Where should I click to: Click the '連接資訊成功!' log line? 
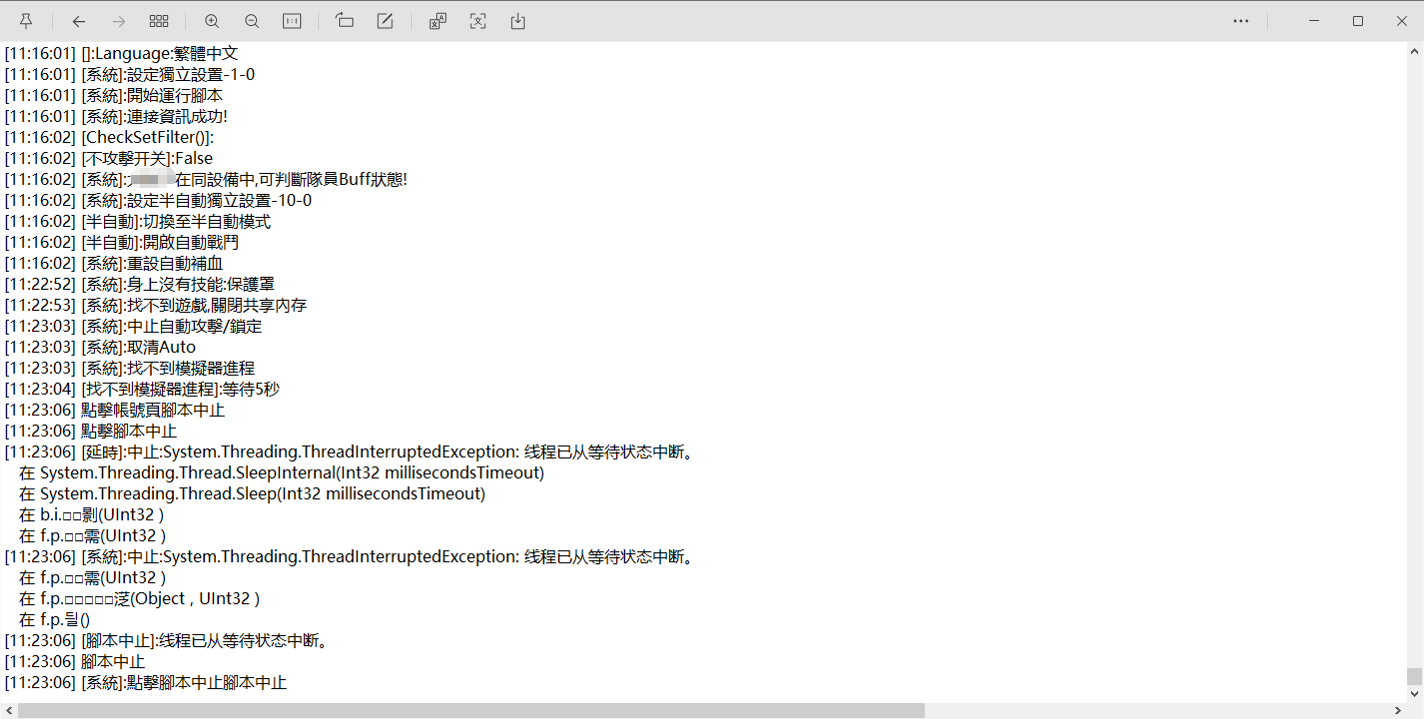coord(116,117)
